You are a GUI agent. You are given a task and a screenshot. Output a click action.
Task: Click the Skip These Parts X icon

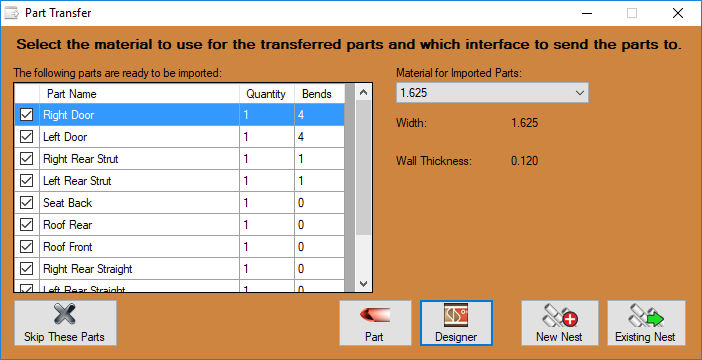tap(65, 314)
